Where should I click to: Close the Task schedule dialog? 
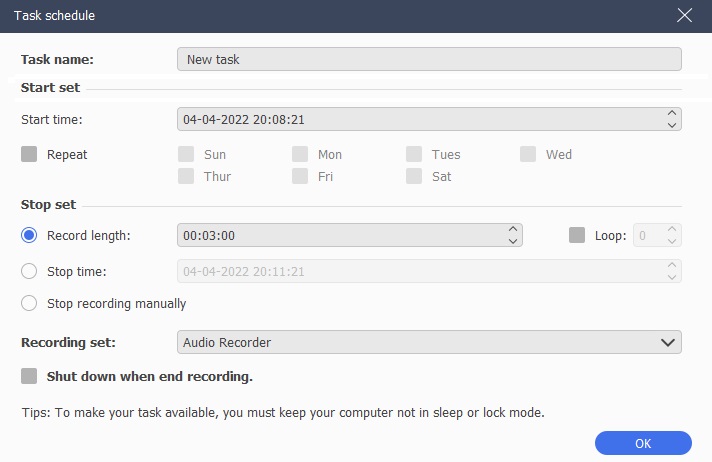[x=684, y=15]
